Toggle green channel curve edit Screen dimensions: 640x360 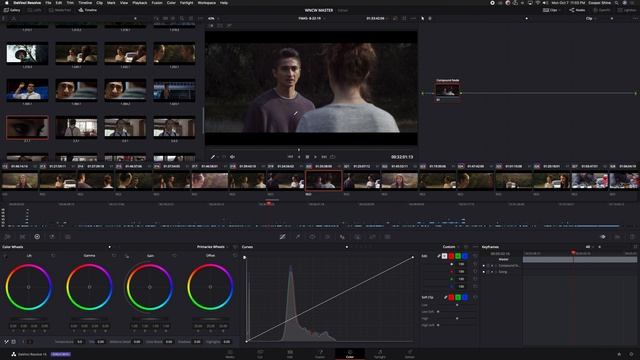tap(458, 256)
